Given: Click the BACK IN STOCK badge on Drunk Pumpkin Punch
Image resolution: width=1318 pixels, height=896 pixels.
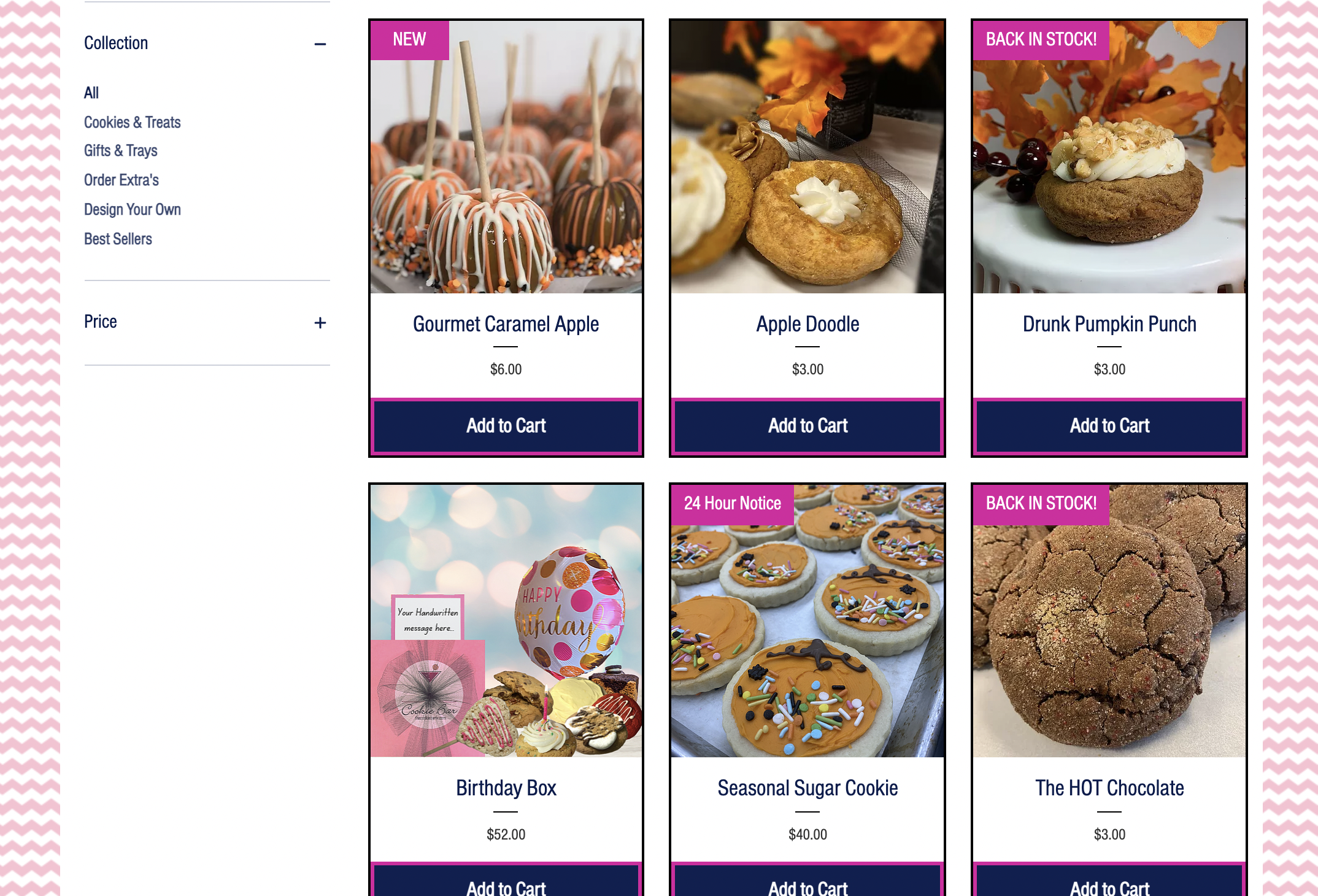Looking at the screenshot, I should pyautogui.click(x=1040, y=39).
